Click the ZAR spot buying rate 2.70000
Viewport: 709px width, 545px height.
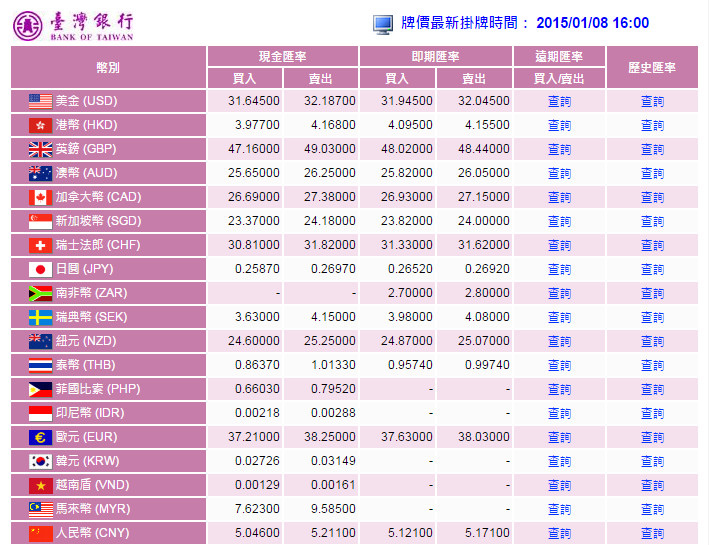pos(410,293)
